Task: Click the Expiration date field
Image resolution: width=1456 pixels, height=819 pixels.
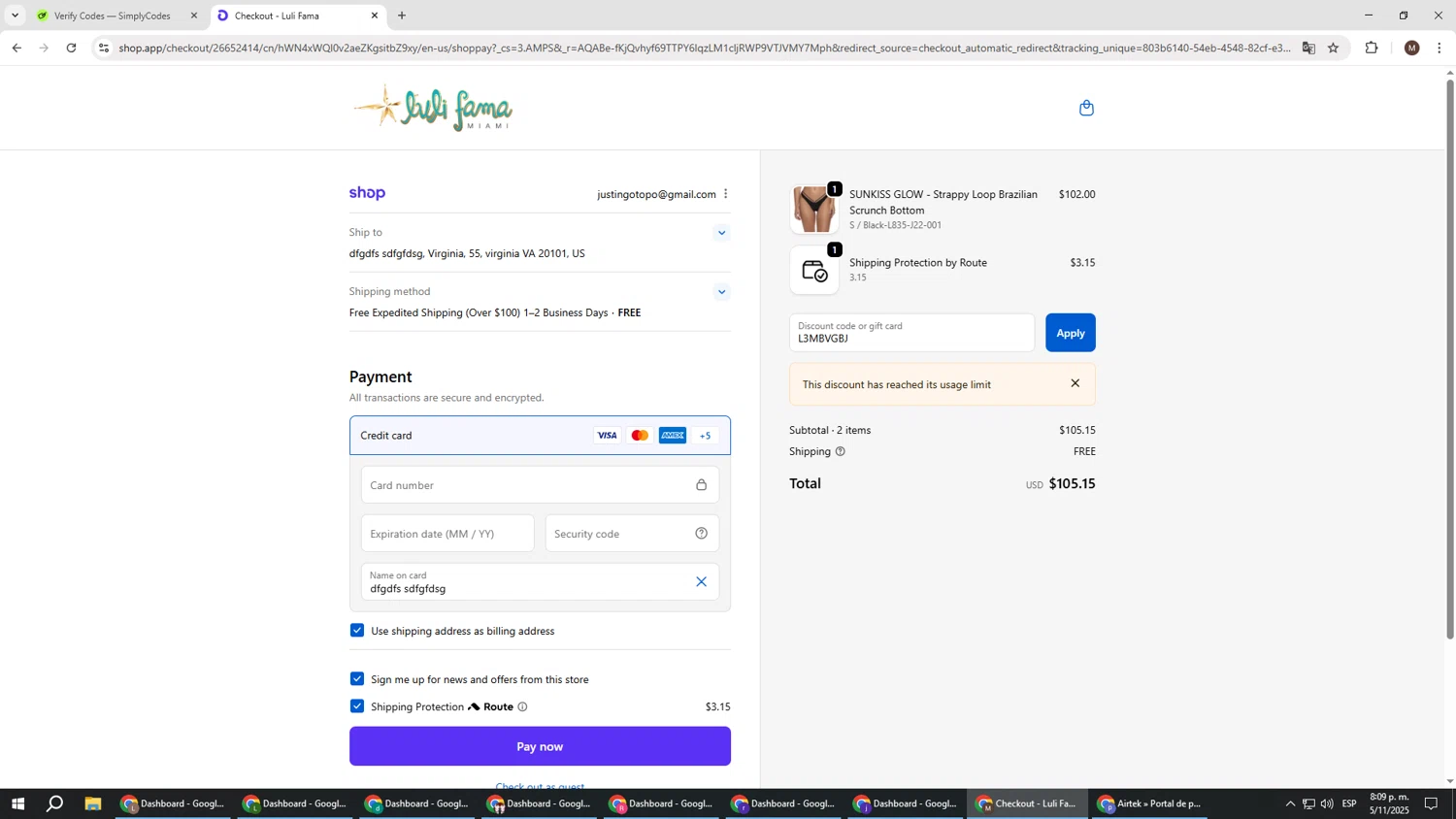Action: (x=447, y=534)
